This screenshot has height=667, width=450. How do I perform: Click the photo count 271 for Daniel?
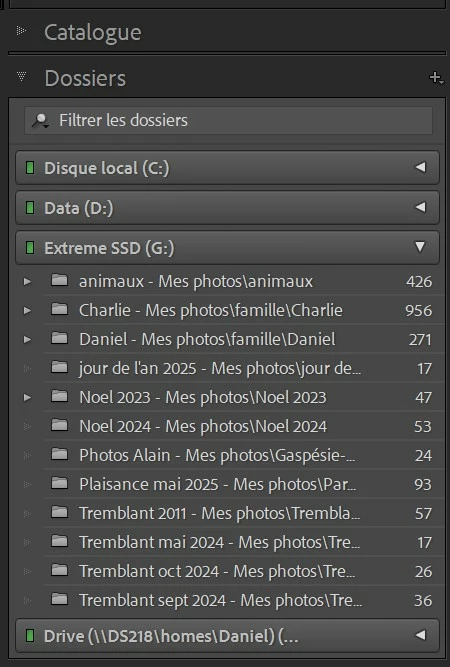click(420, 339)
